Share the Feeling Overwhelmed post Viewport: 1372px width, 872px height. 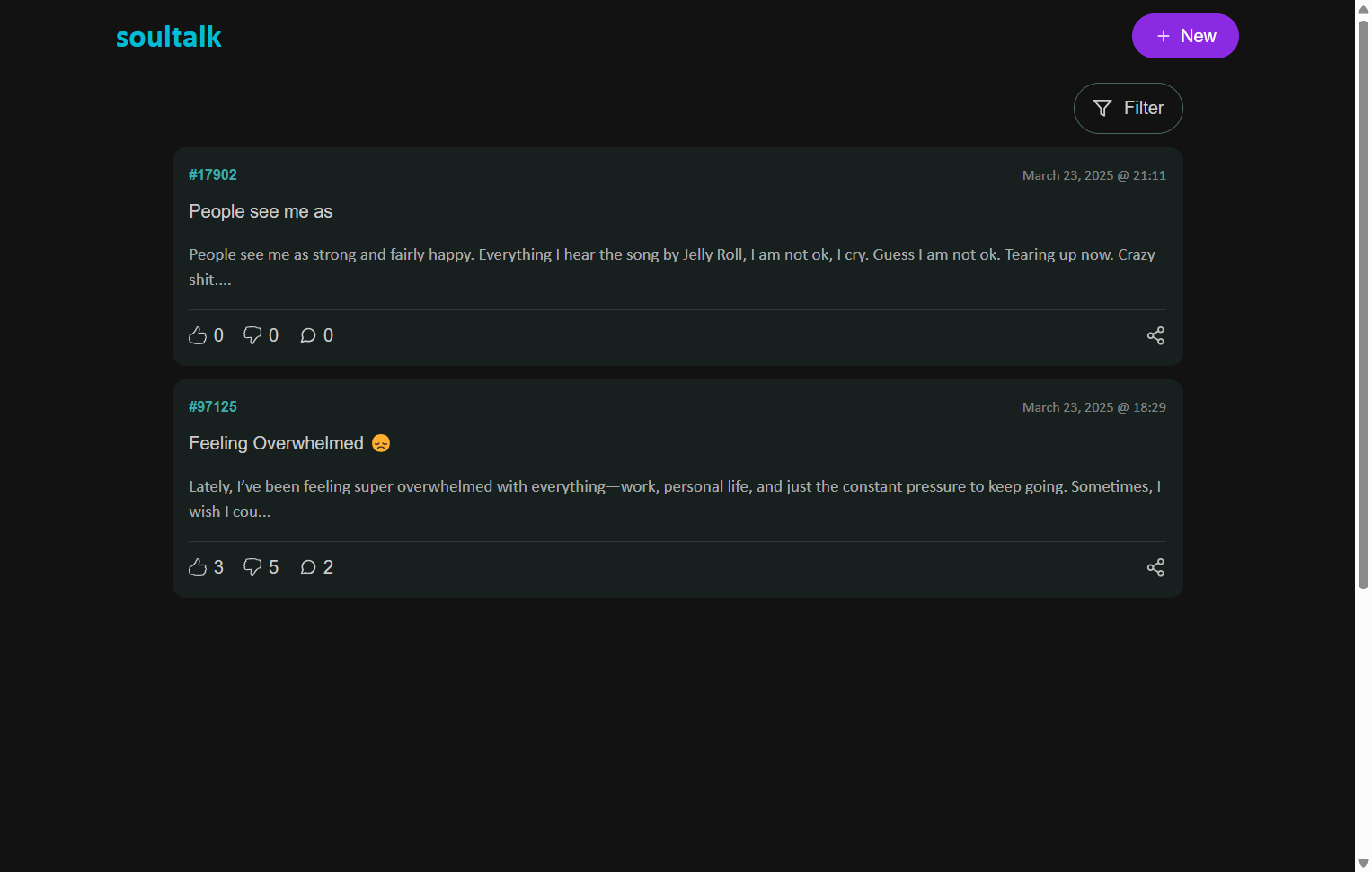[x=1155, y=567]
